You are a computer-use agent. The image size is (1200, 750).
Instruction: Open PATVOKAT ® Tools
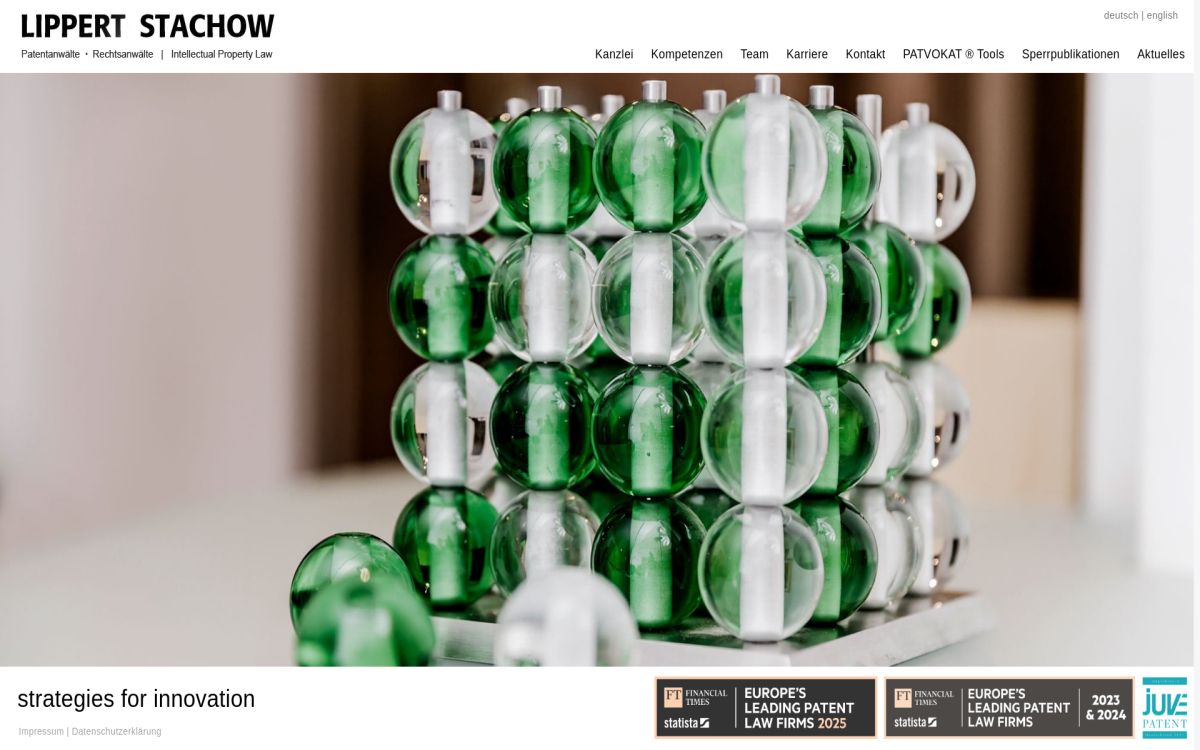click(953, 54)
